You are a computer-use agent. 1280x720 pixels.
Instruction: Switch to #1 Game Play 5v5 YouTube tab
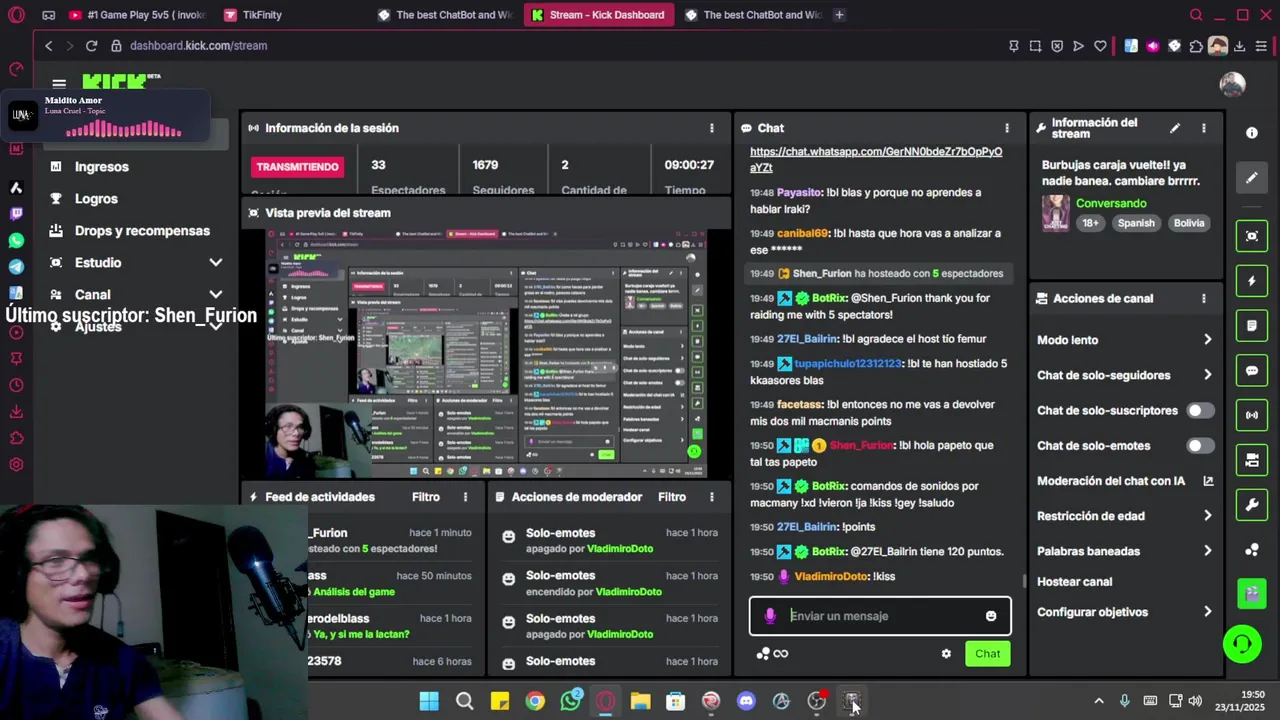tap(137, 15)
